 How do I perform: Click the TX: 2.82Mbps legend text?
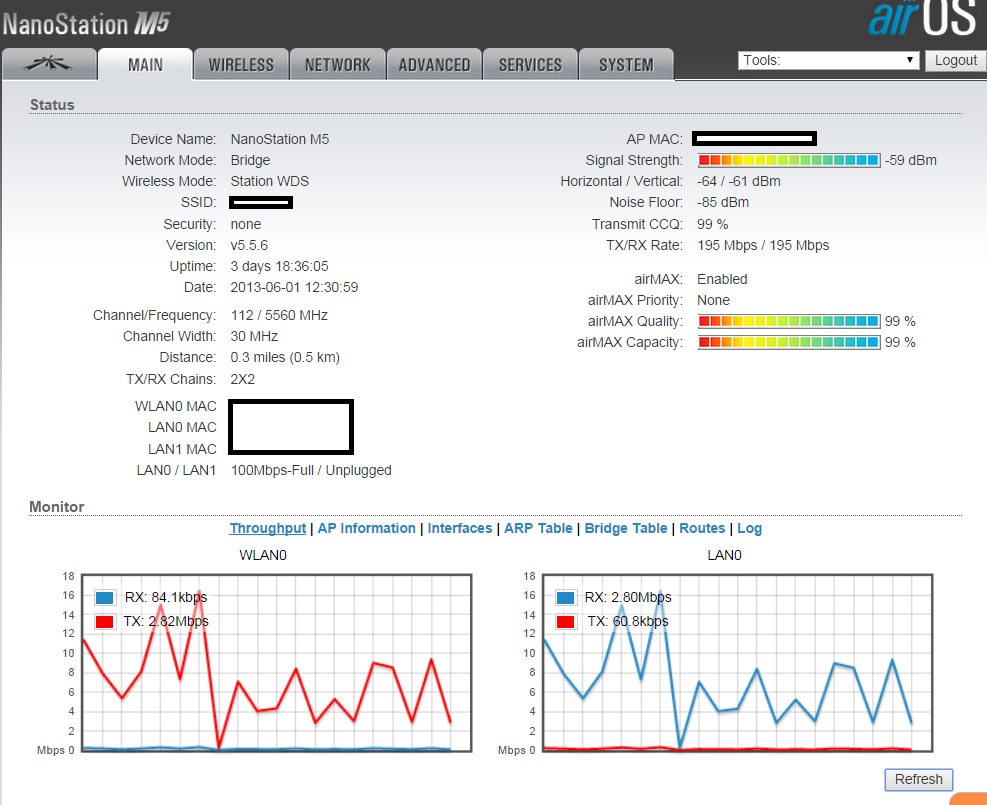point(166,622)
